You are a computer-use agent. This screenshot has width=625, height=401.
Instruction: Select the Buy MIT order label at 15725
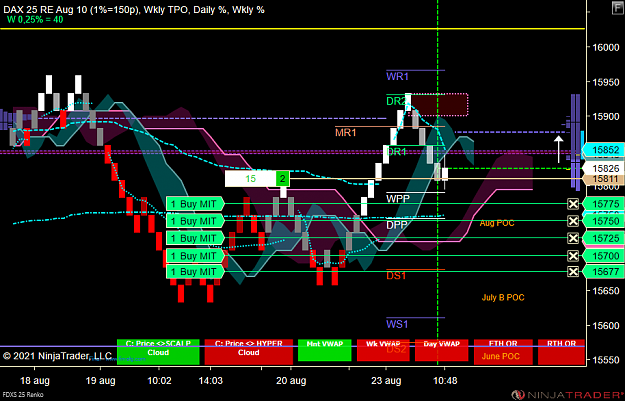(x=195, y=238)
